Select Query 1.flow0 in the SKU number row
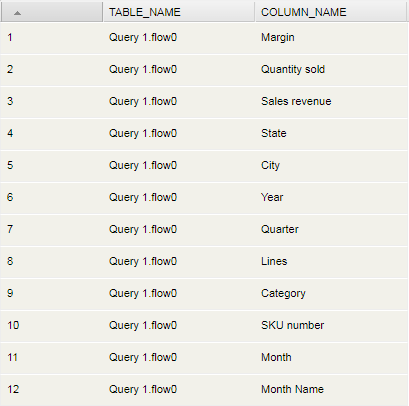 tap(143, 325)
